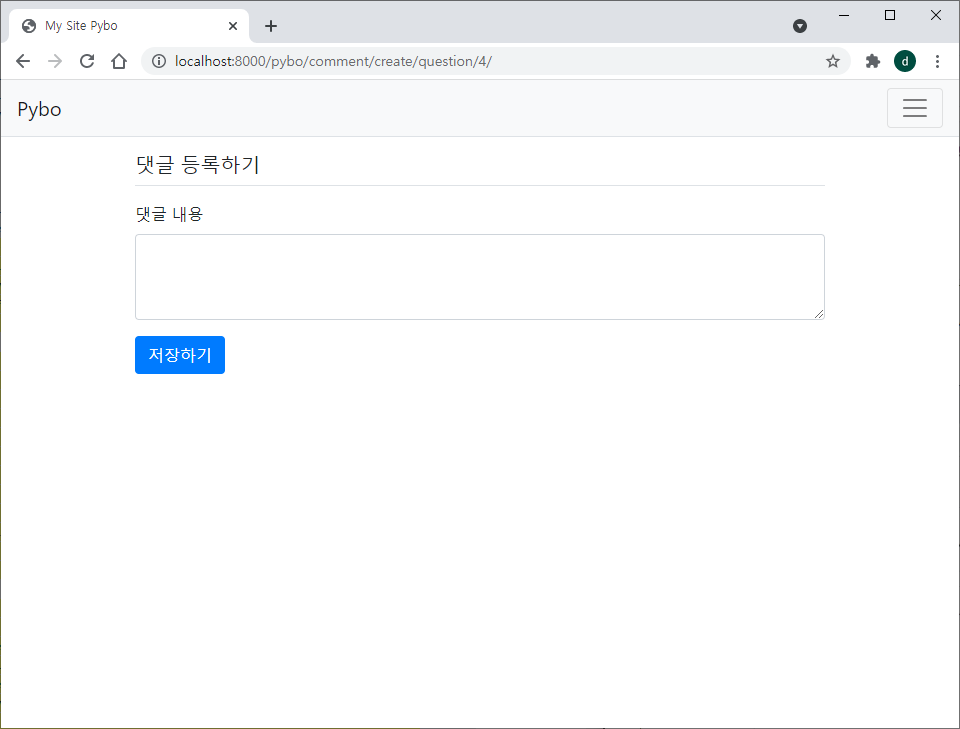The height and width of the screenshot is (729, 960).
Task: Select the My Site Pybo tab
Action: tap(129, 26)
